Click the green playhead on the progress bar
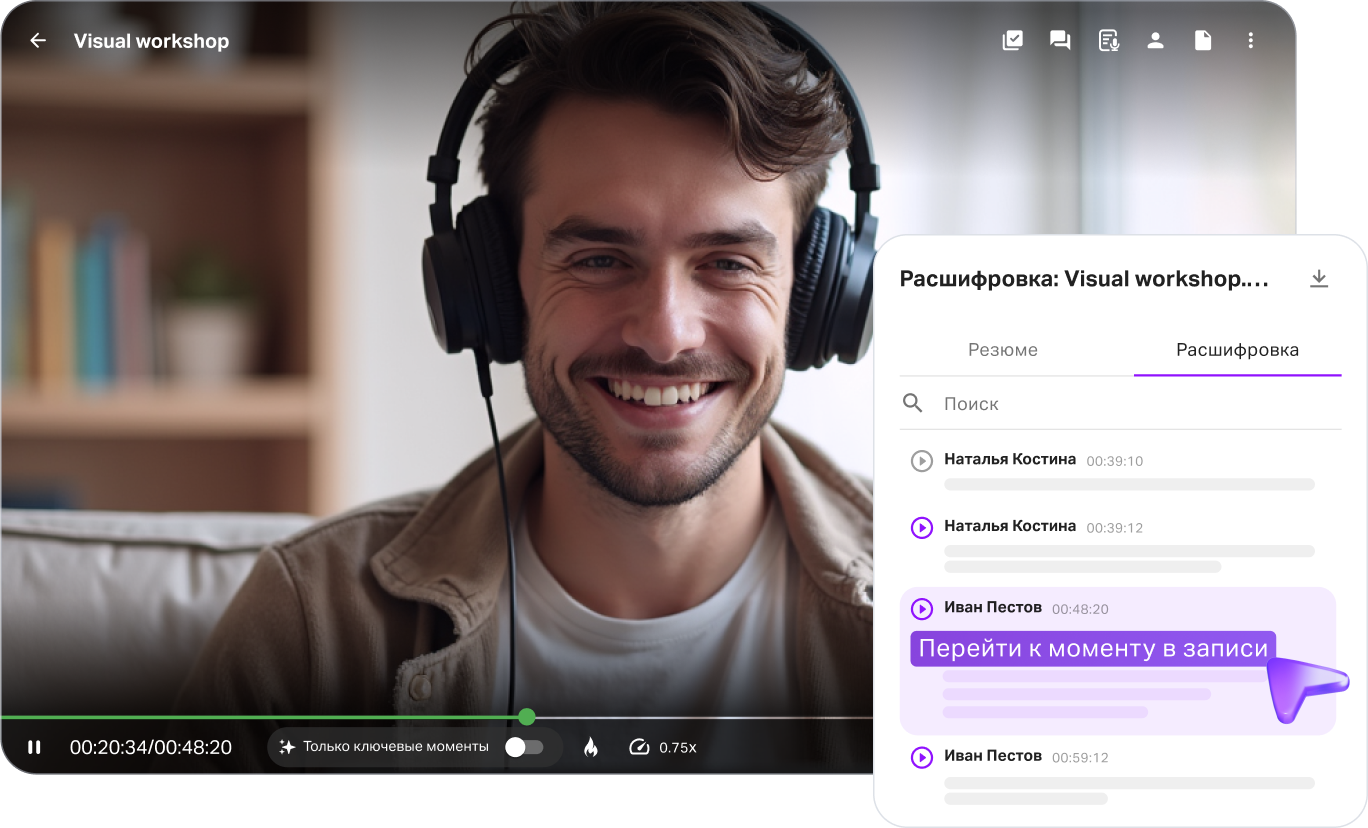1368x828 pixels. pyautogui.click(x=527, y=716)
